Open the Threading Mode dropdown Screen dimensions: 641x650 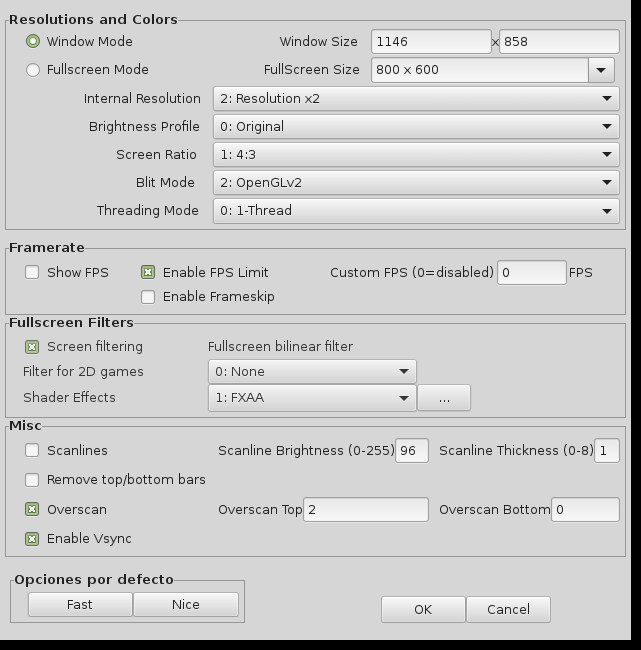click(x=416, y=211)
